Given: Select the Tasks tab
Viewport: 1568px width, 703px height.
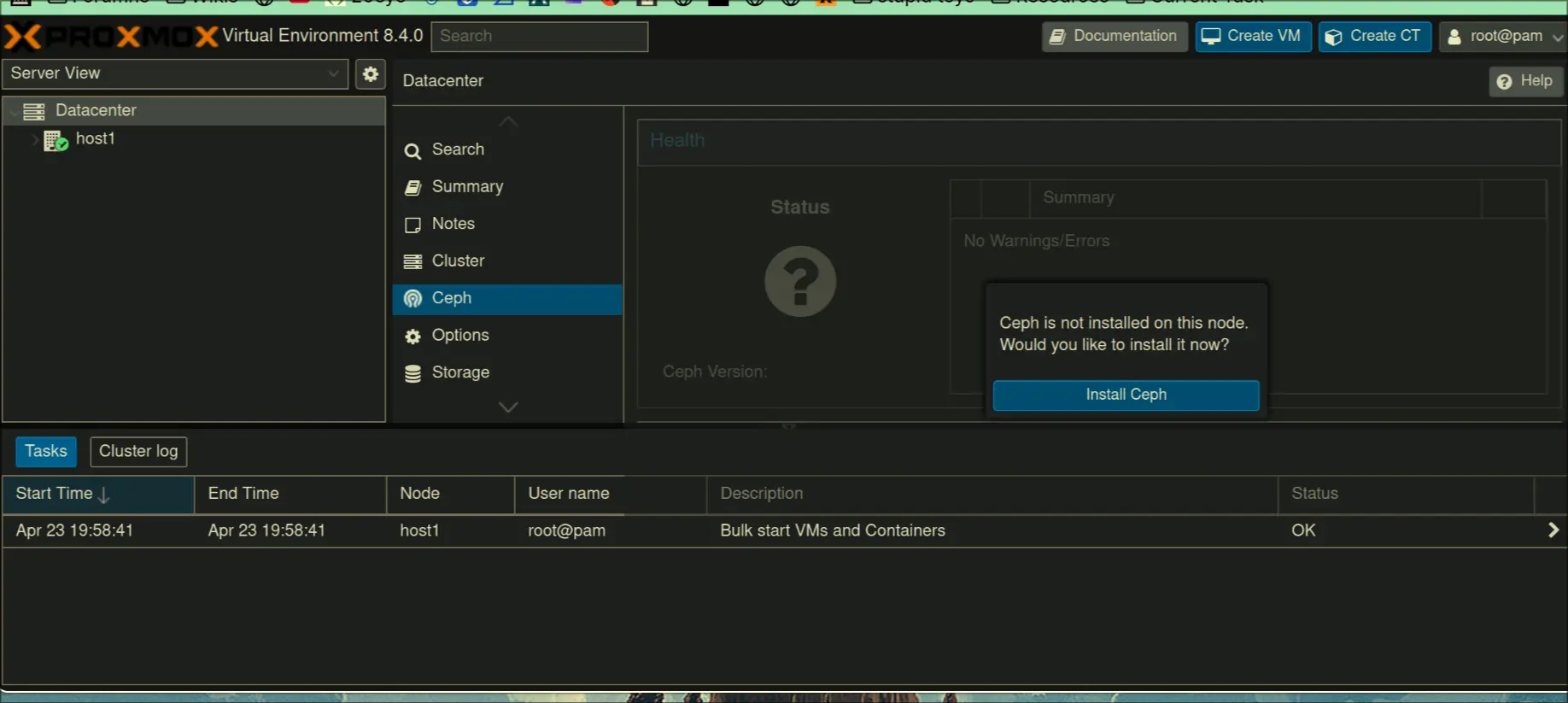Looking at the screenshot, I should coord(46,452).
